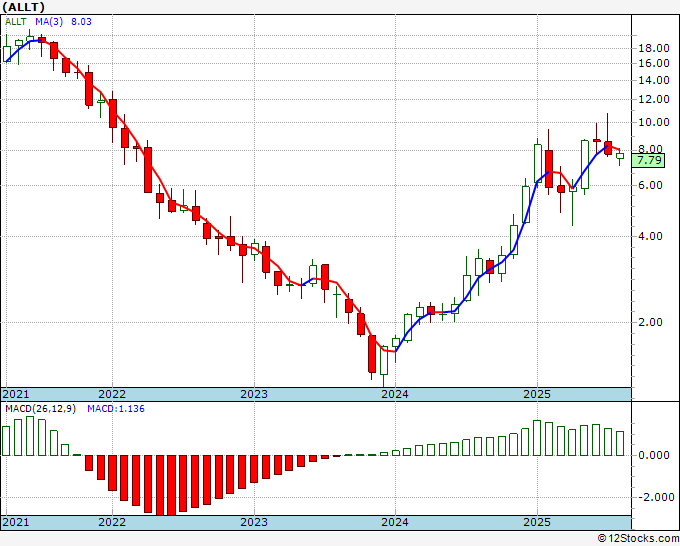
Task: Select 2024 on the MACD panel timeline
Action: 395,522
